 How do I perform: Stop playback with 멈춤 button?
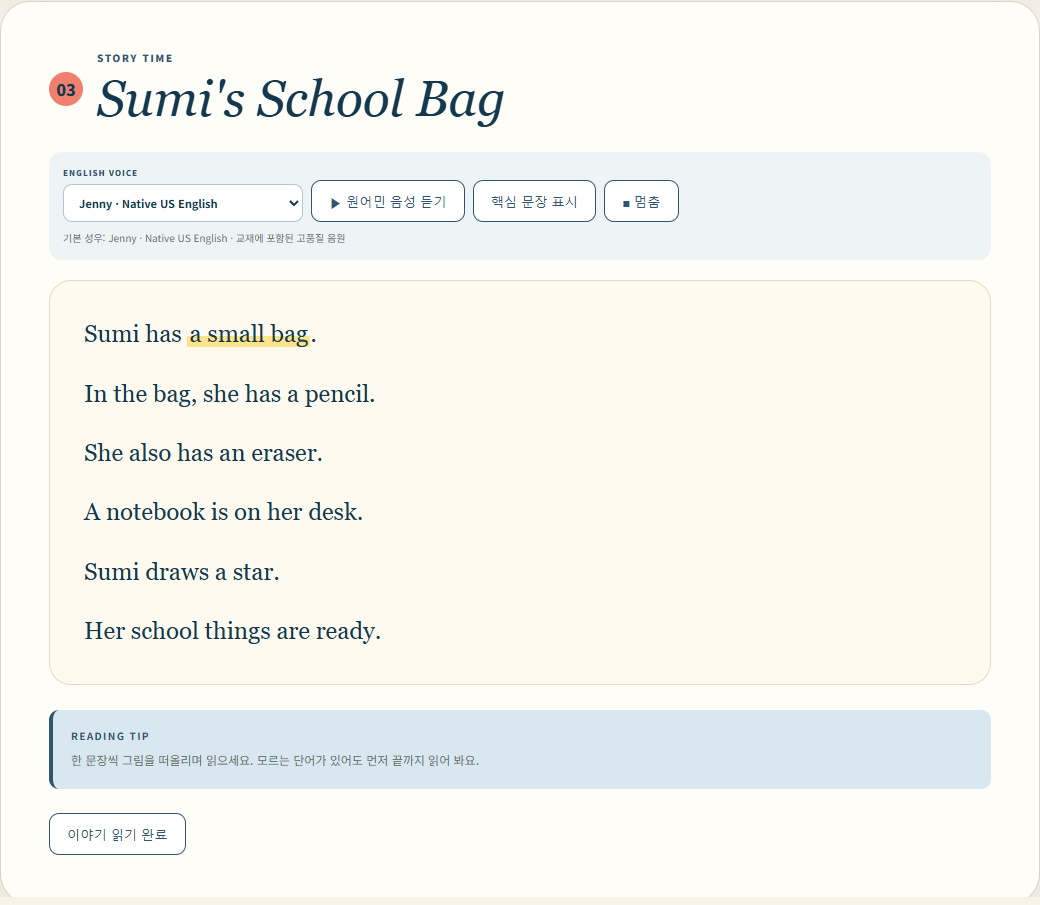[x=641, y=201]
